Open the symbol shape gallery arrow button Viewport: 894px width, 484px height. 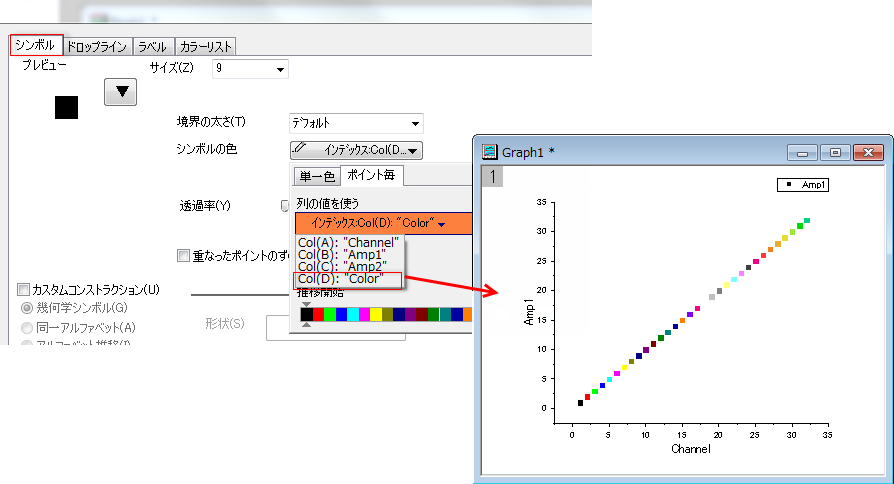pos(120,92)
